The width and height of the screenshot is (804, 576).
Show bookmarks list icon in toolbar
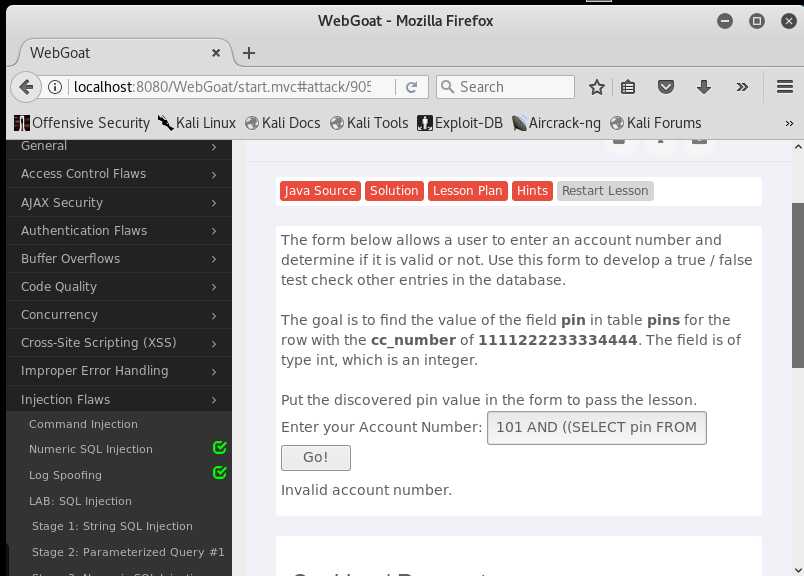628,87
